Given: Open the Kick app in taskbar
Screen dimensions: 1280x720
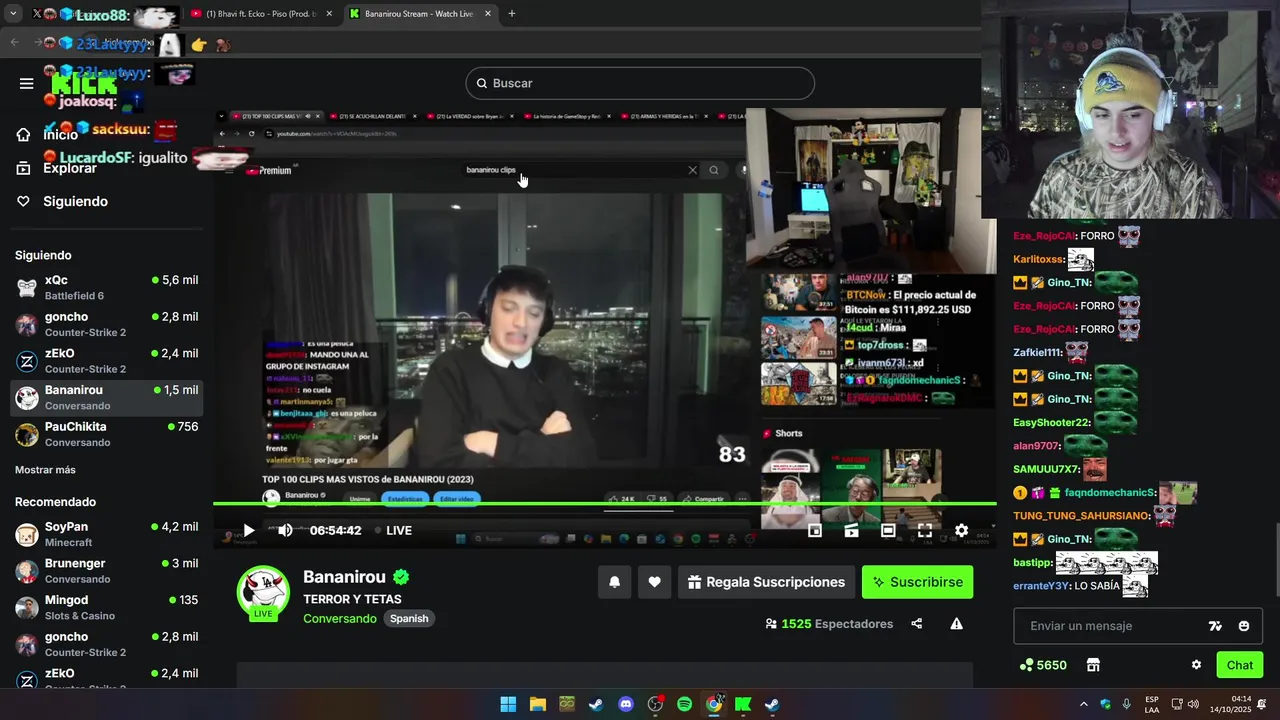Looking at the screenshot, I should pyautogui.click(x=743, y=704).
